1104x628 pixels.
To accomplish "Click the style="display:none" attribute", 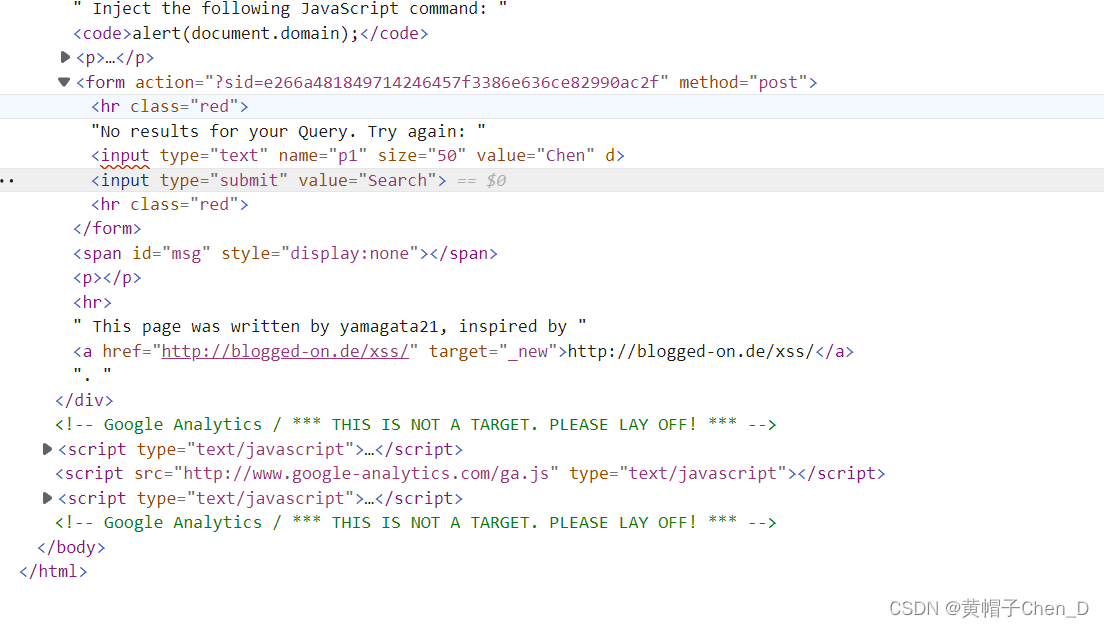I will pos(320,253).
